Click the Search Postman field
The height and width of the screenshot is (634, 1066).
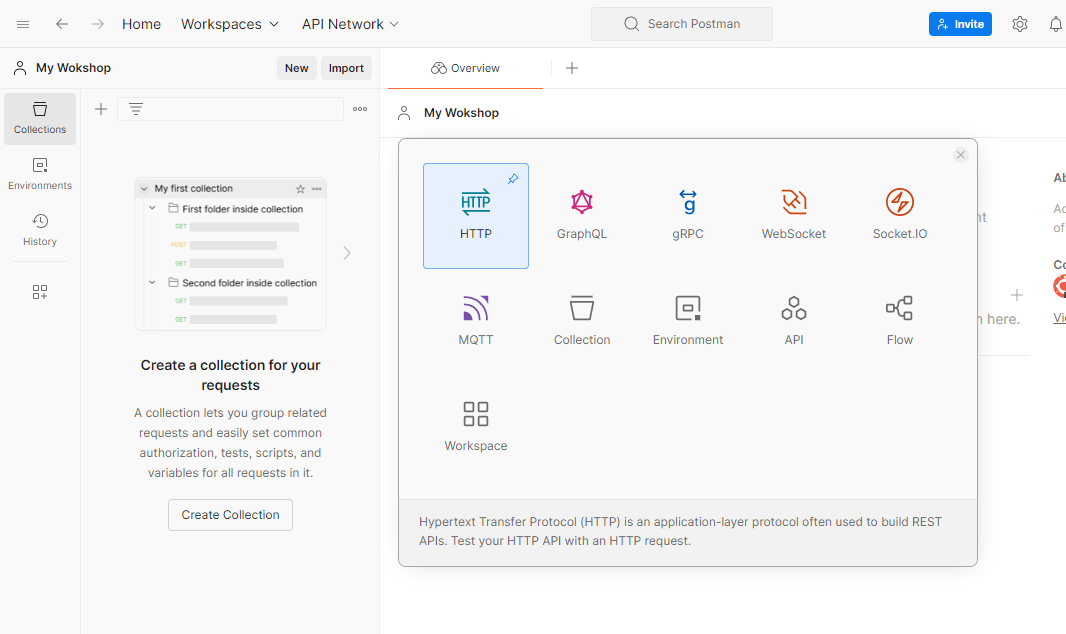pos(682,24)
